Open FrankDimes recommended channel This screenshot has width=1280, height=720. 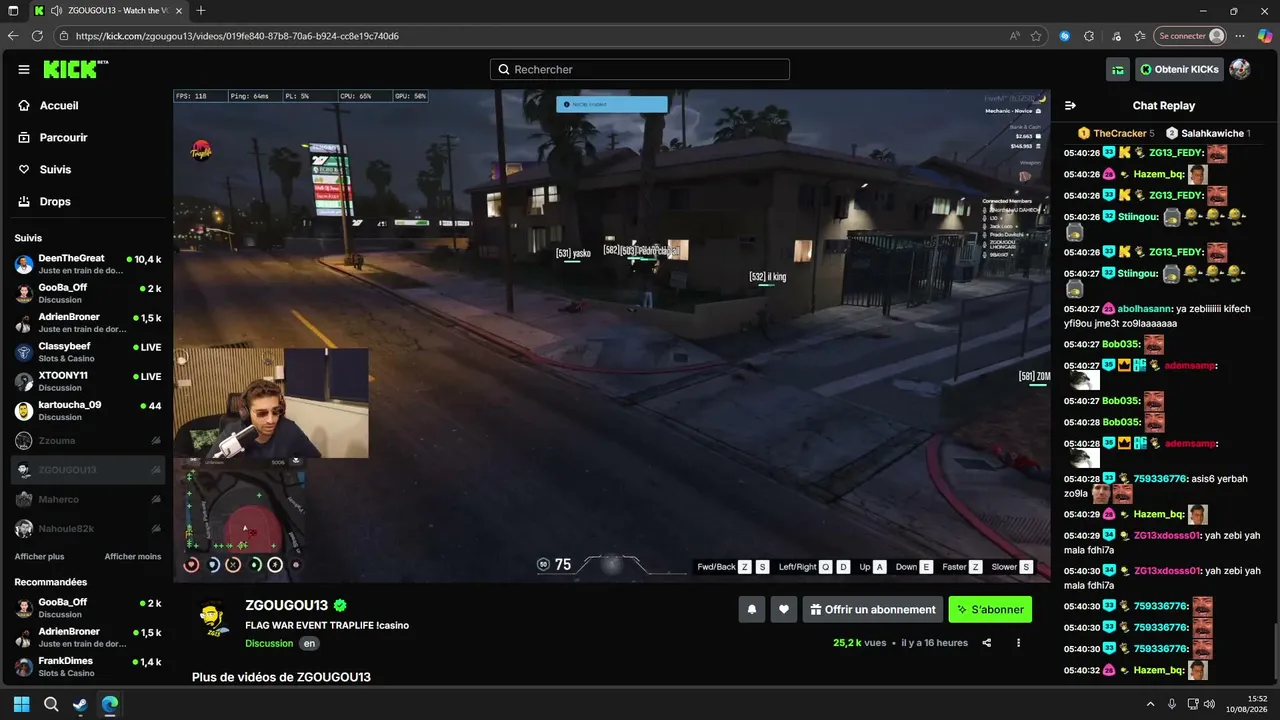88,667
